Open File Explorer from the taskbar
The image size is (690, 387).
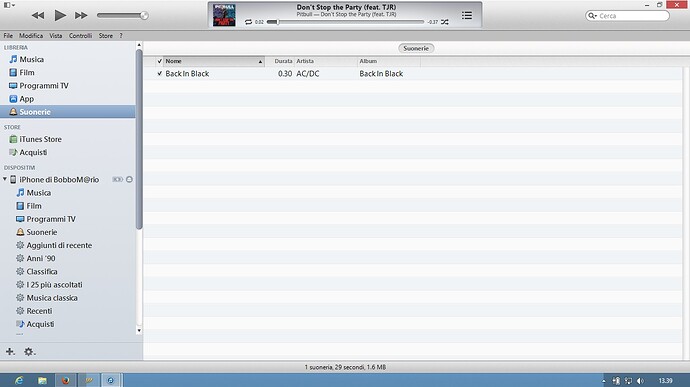[x=42, y=380]
